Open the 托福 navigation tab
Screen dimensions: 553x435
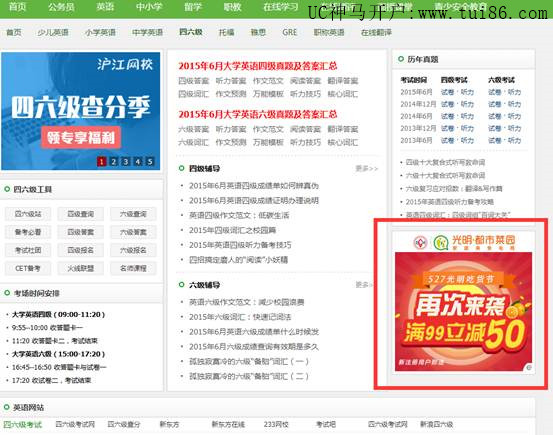(226, 32)
